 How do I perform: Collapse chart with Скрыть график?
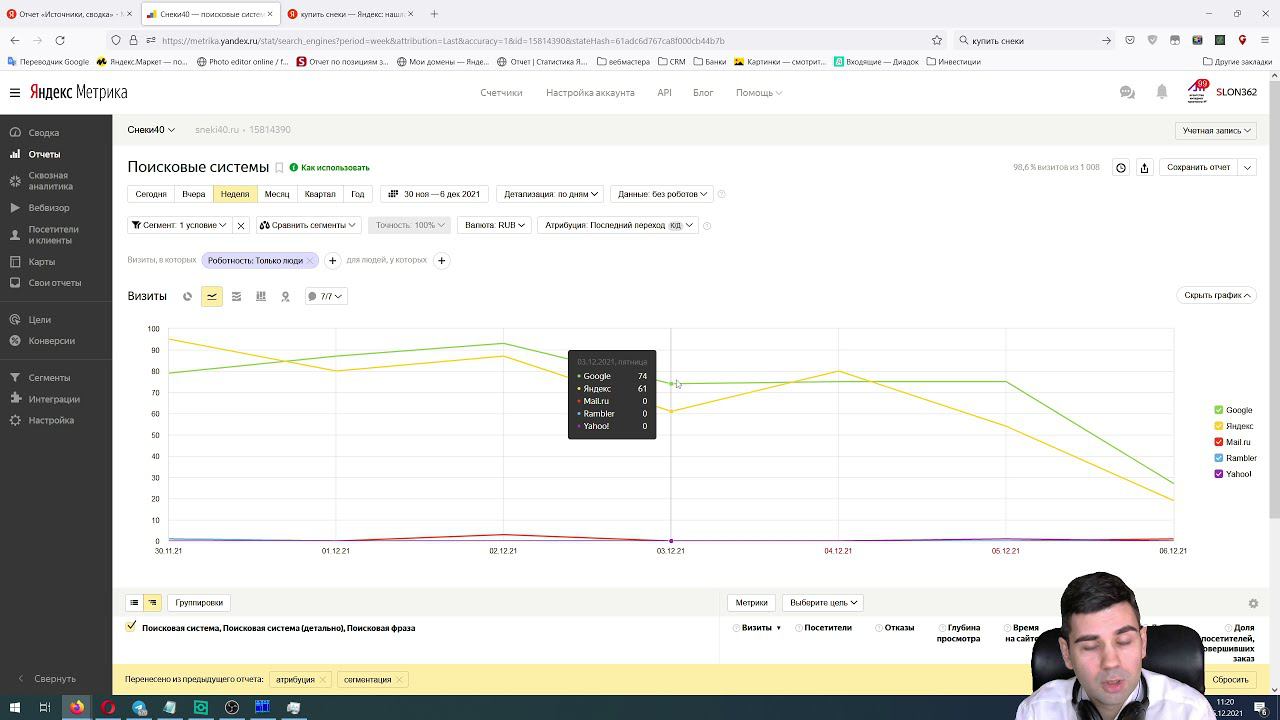pyautogui.click(x=1217, y=295)
